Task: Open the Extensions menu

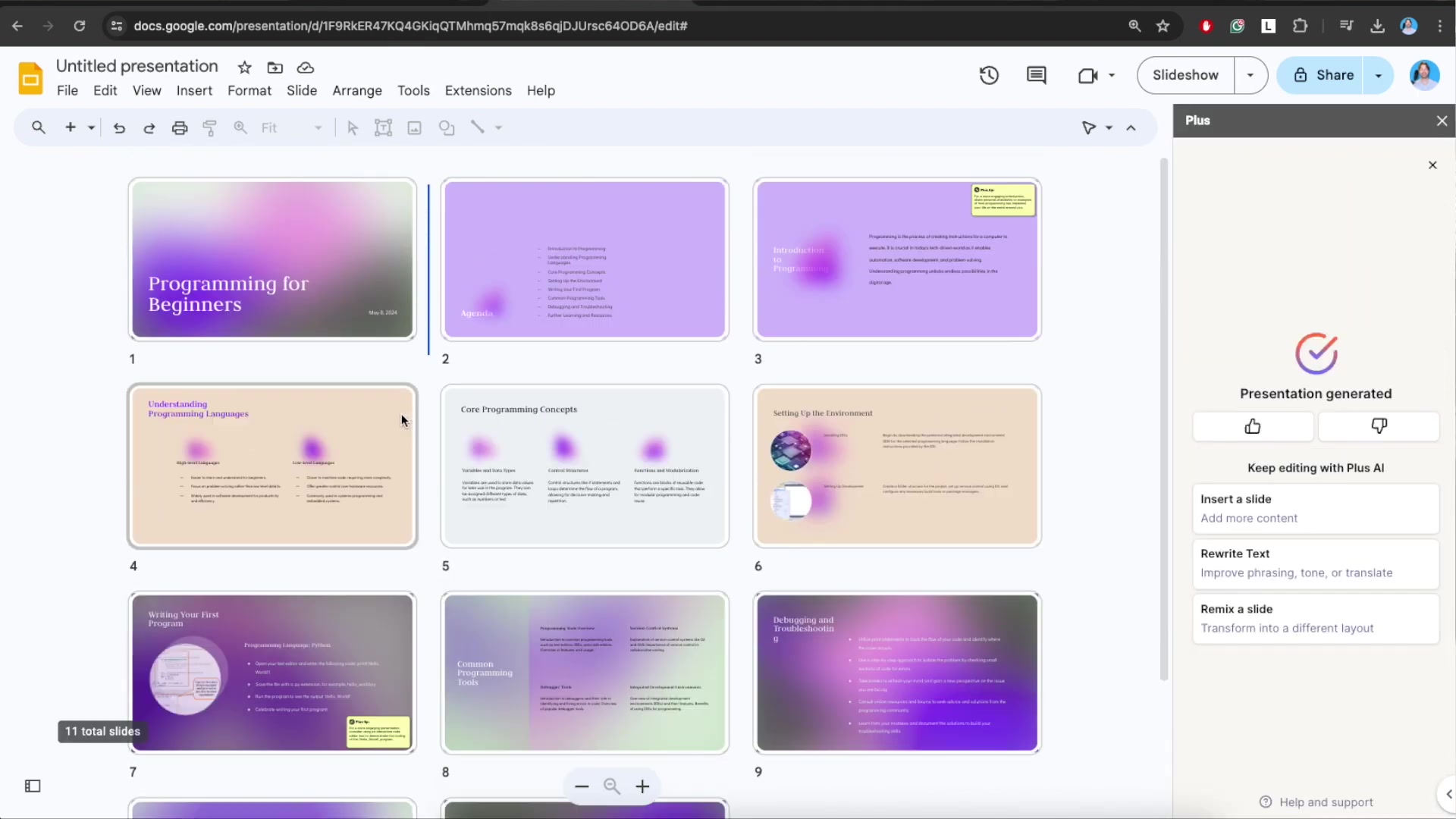Action: (x=478, y=90)
